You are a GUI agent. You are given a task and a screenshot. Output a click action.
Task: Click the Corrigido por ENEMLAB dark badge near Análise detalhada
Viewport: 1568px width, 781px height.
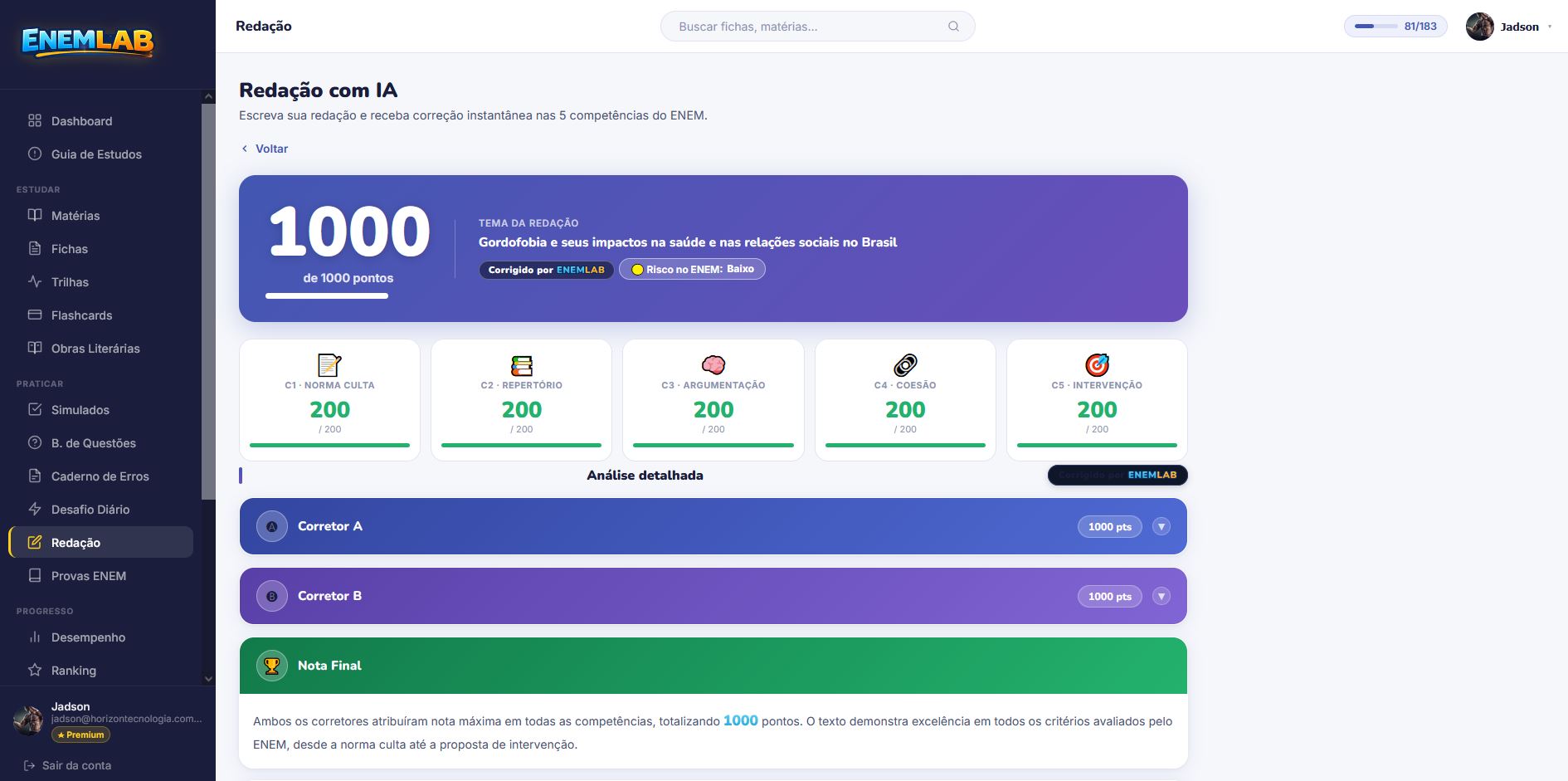[x=1118, y=475]
